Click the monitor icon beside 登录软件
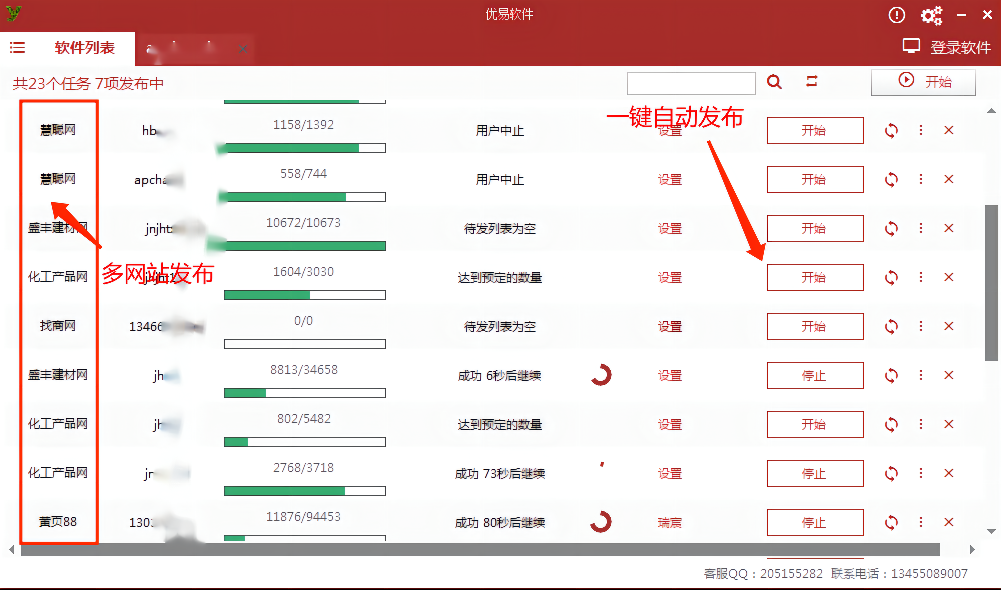 click(x=911, y=46)
